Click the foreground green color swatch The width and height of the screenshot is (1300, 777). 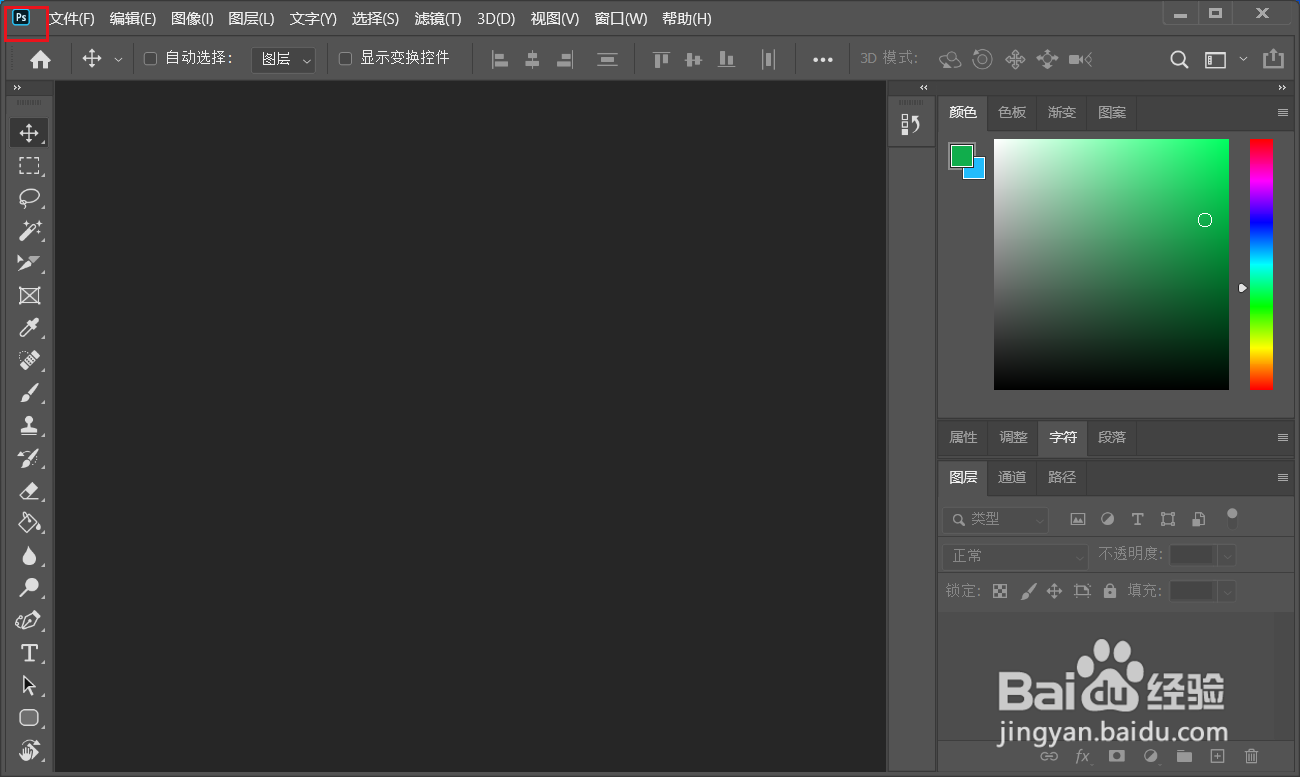point(961,155)
